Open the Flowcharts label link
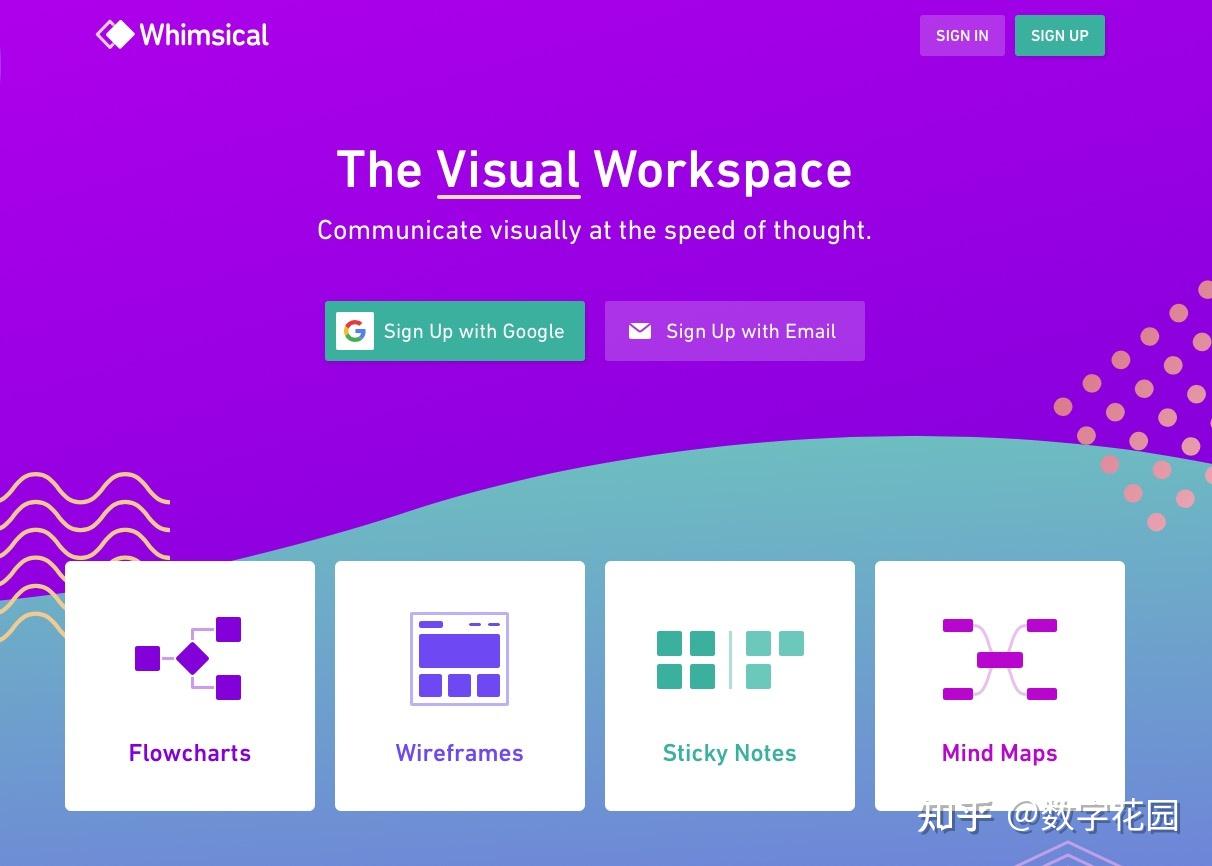The height and width of the screenshot is (866, 1212). pyautogui.click(x=190, y=753)
